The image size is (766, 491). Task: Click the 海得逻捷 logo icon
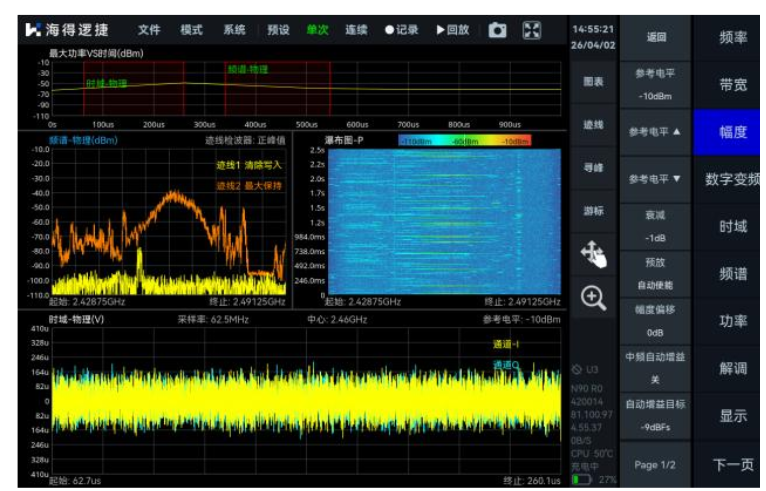(33, 30)
